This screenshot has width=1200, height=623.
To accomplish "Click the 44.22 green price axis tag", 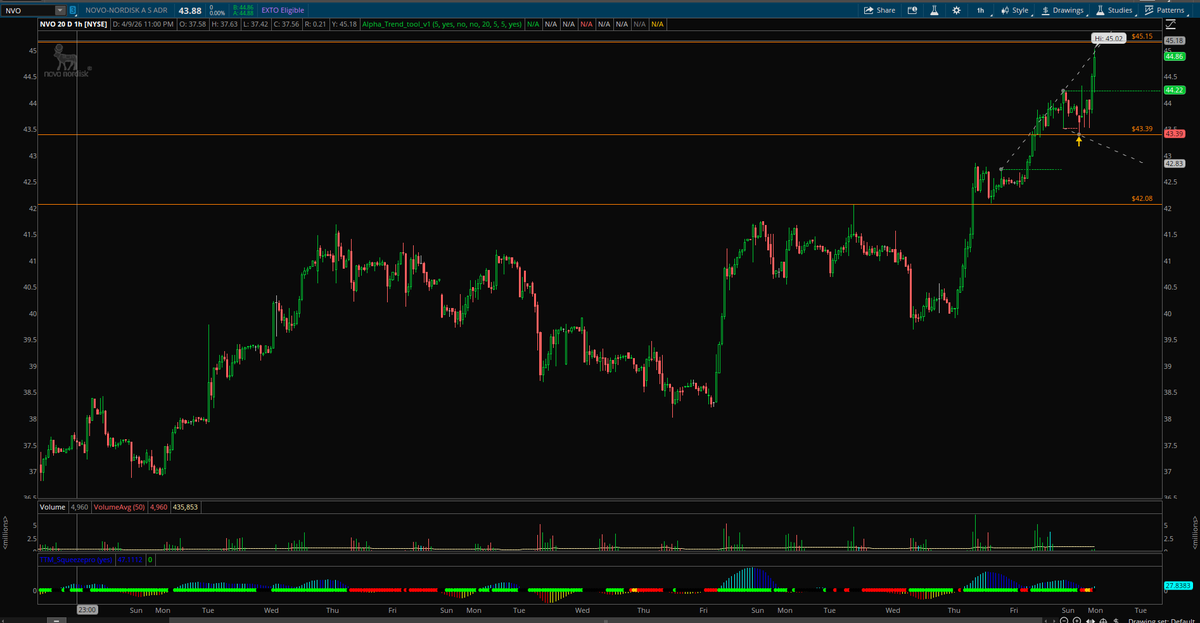I will click(1174, 90).
